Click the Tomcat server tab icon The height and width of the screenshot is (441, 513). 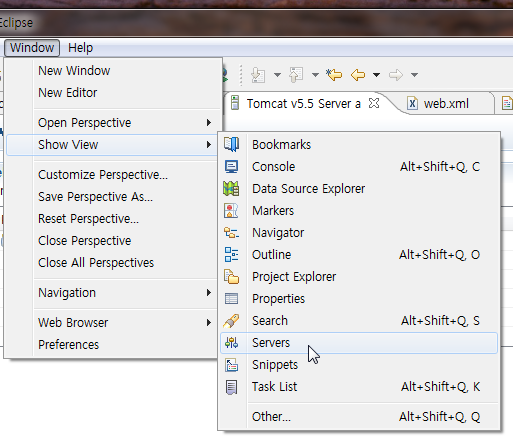point(235,103)
